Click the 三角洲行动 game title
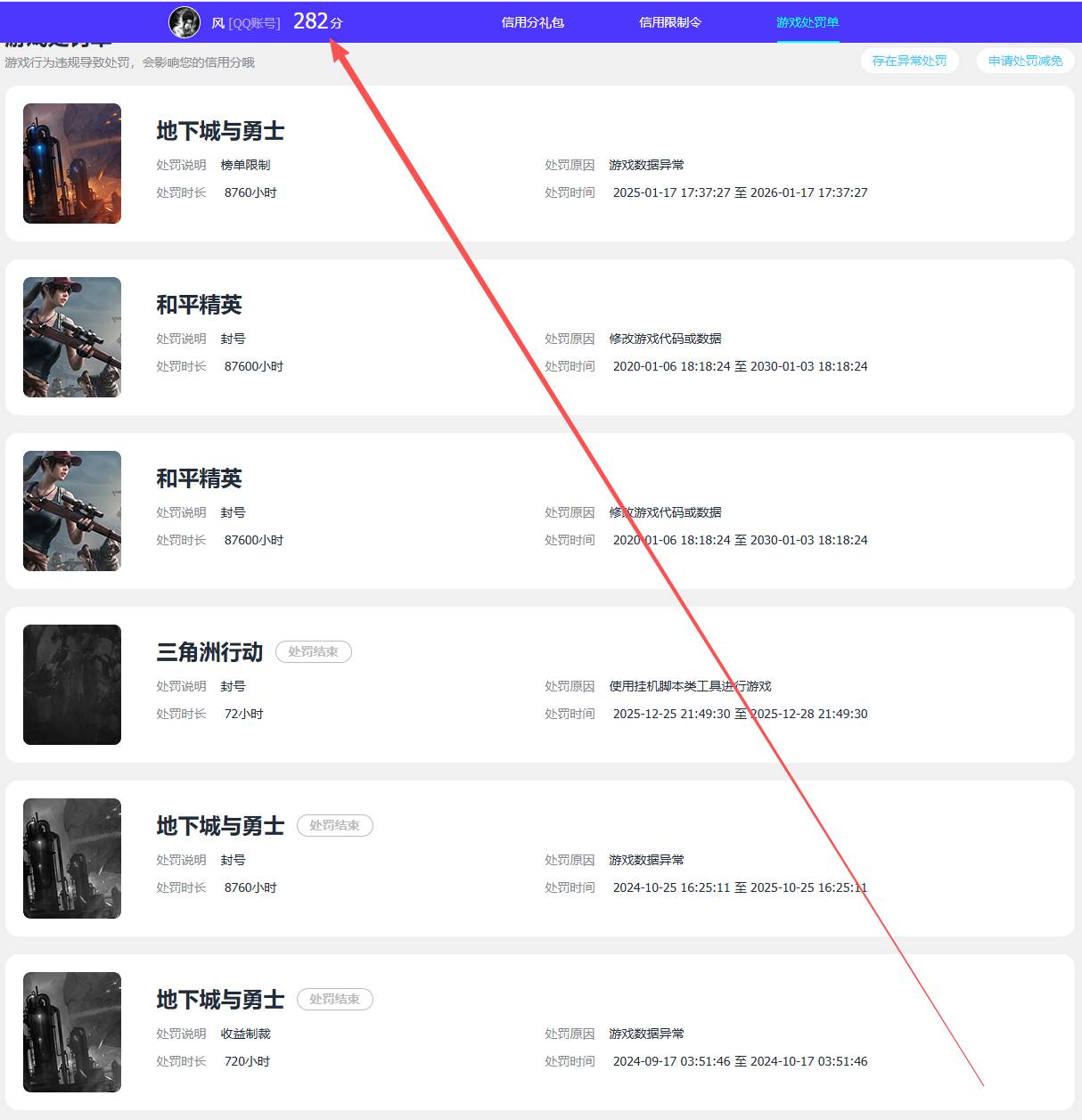The height and width of the screenshot is (1120, 1082). click(210, 652)
